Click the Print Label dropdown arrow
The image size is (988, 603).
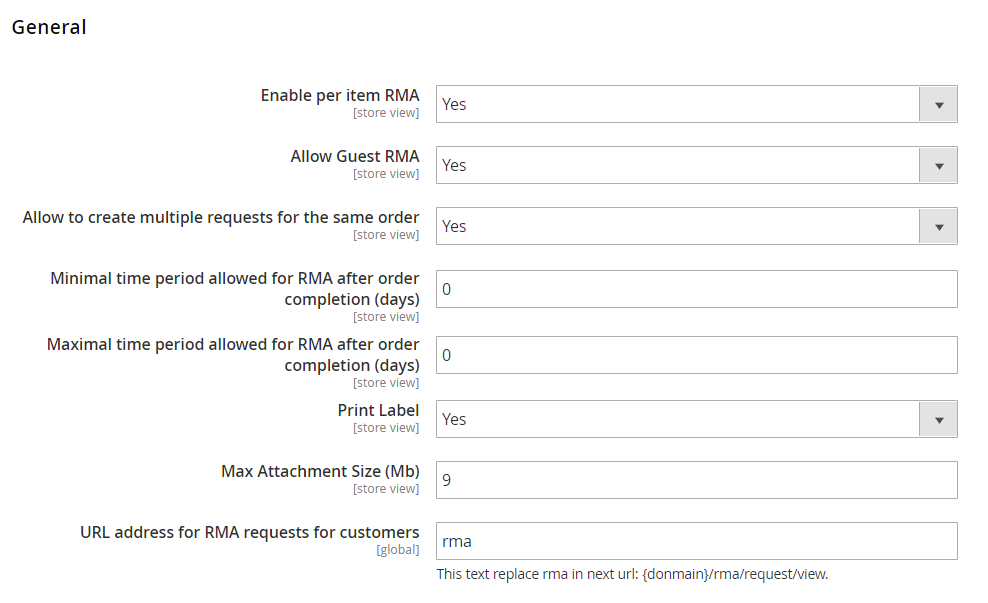coord(938,419)
